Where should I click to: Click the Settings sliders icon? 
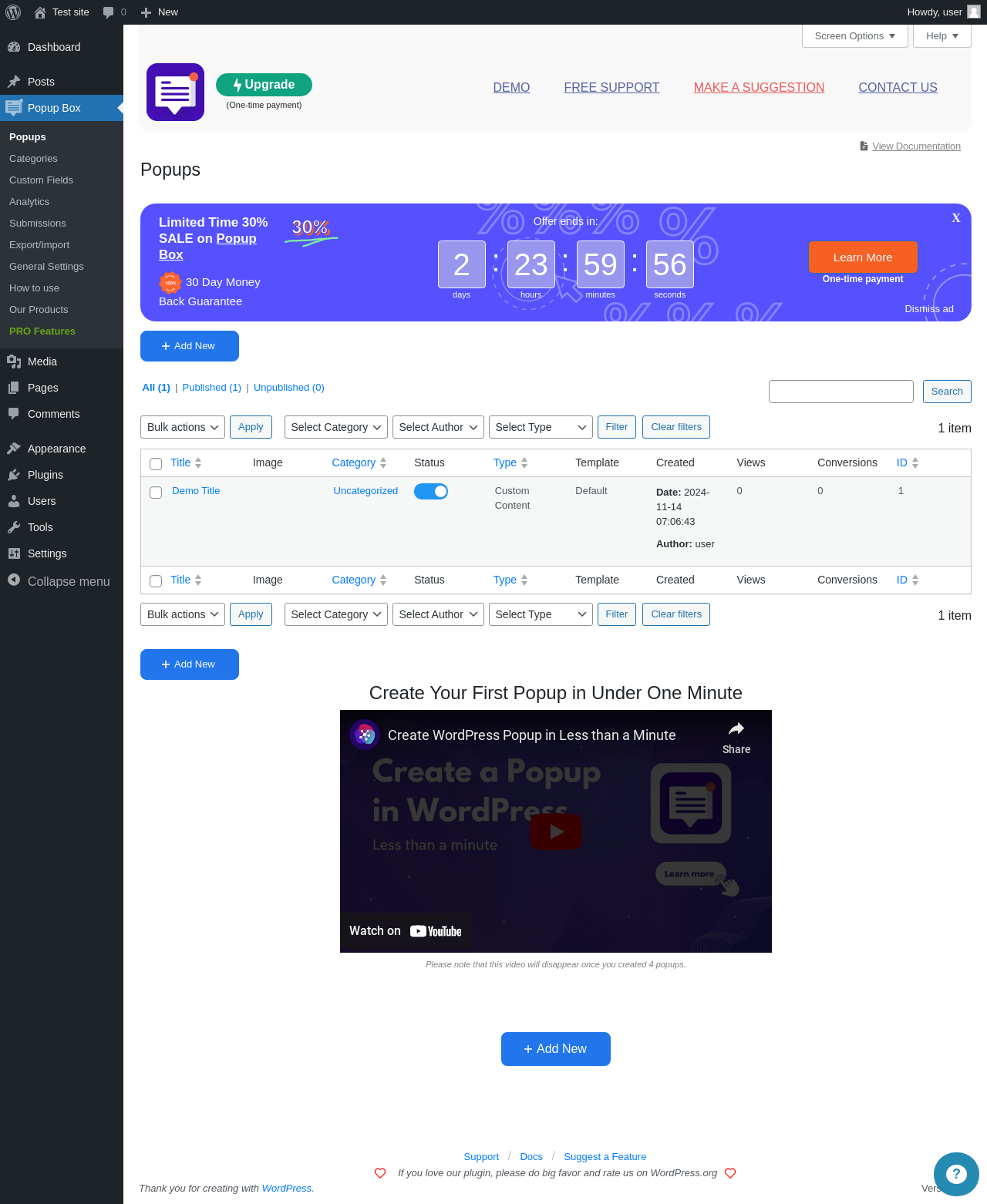click(14, 553)
